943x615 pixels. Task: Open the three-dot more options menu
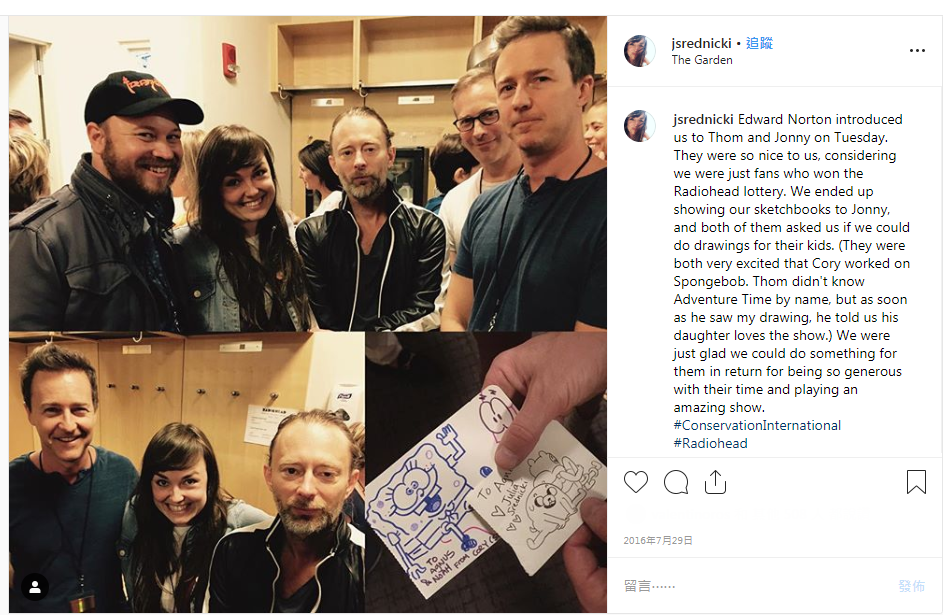(x=917, y=50)
